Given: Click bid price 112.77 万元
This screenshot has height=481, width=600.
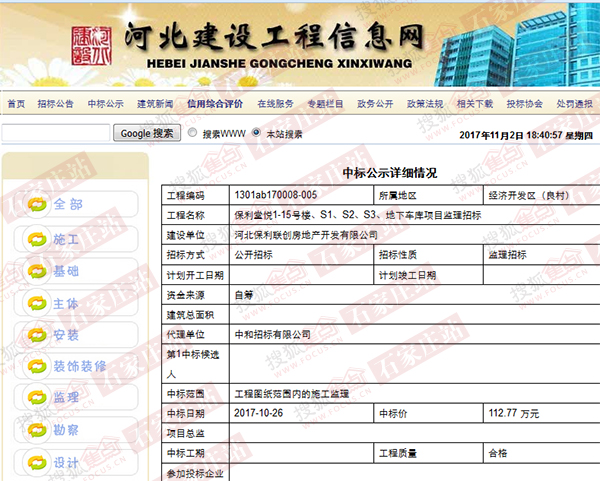Looking at the screenshot, I should click(x=514, y=413).
